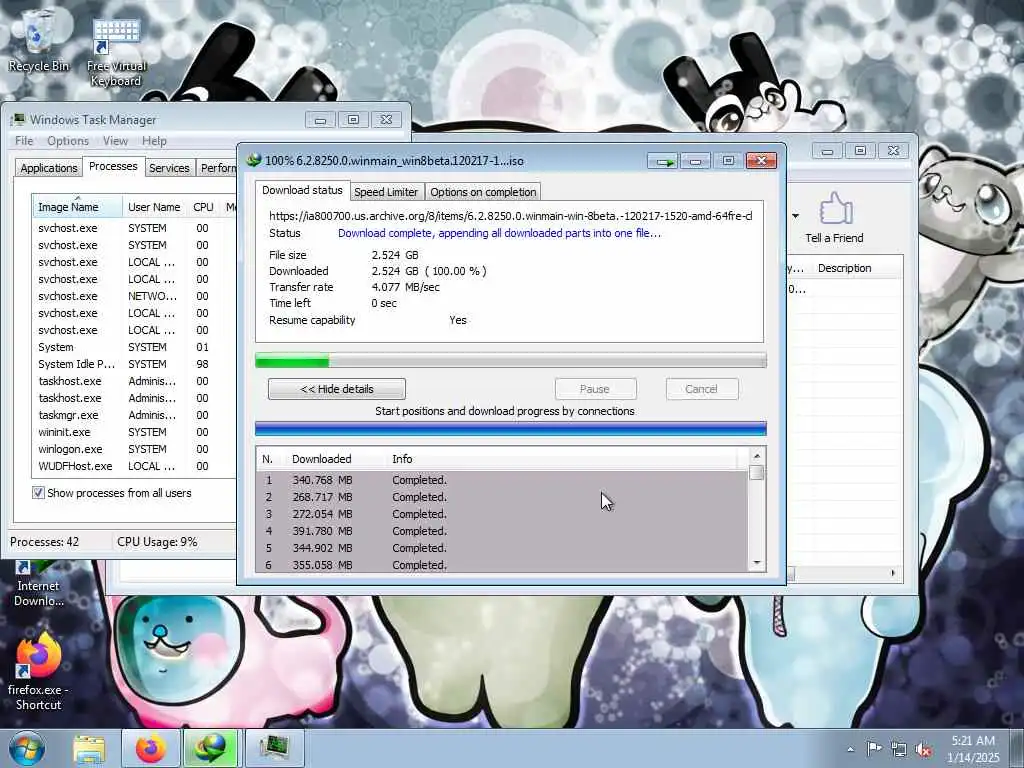Sort processes by Image Name column
Screen dimensions: 1024x768
pos(76,207)
